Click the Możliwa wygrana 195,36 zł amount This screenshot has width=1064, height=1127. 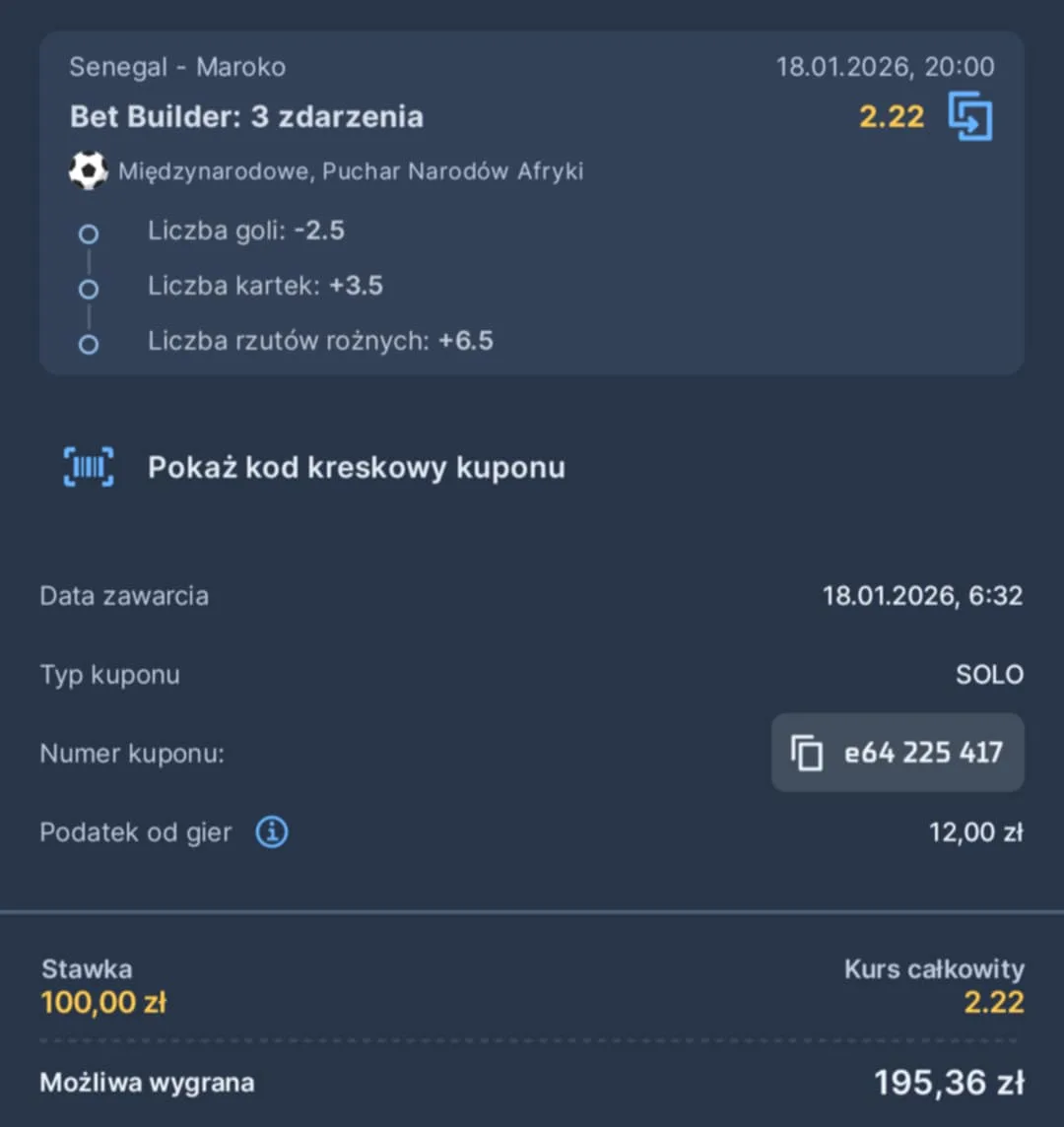point(948,1083)
